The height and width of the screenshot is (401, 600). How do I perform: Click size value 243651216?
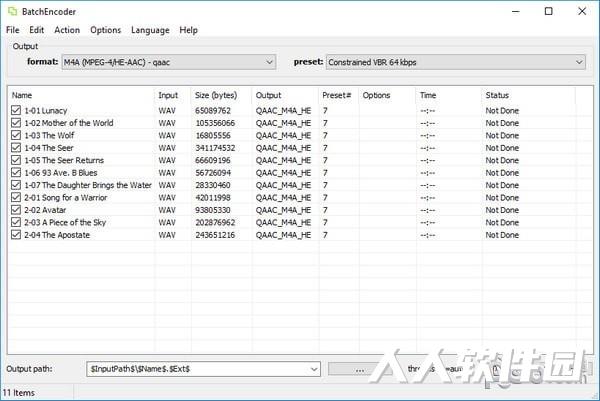pyautogui.click(x=215, y=235)
